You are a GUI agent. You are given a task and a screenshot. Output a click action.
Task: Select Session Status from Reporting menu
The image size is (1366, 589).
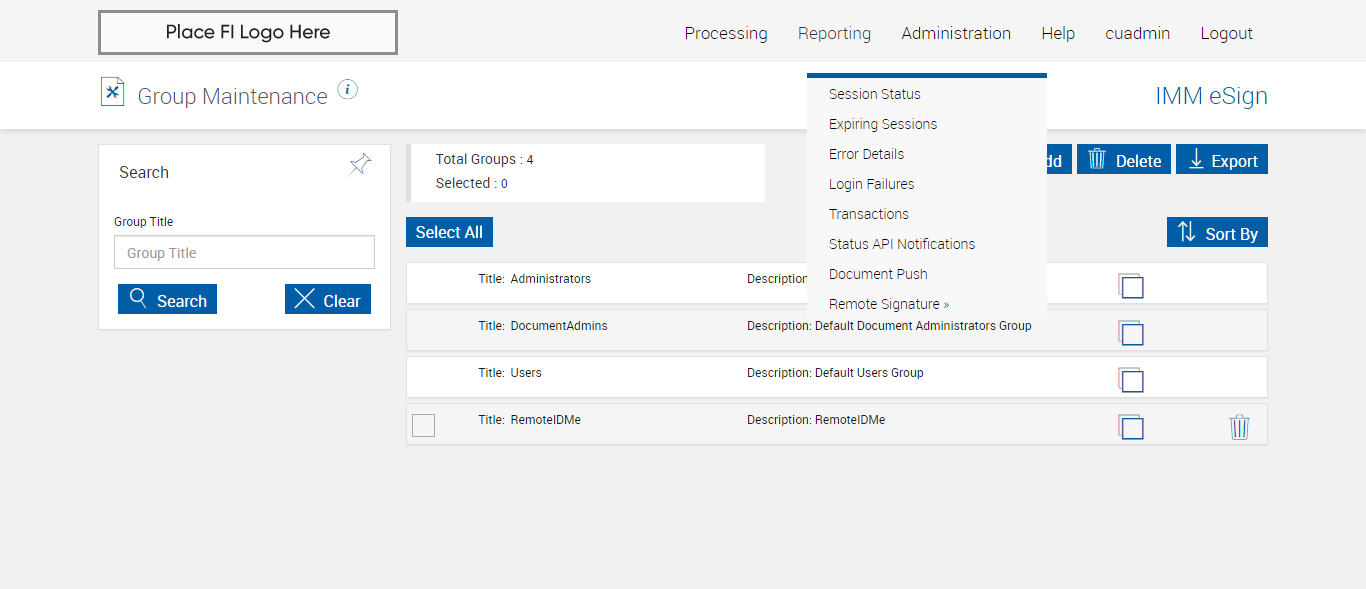click(x=874, y=94)
